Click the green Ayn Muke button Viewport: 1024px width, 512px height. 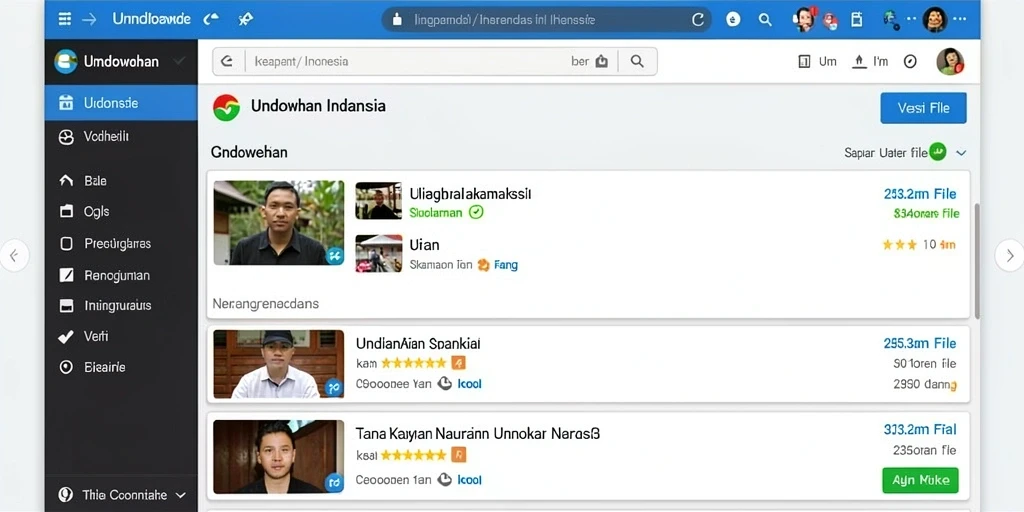(920, 480)
